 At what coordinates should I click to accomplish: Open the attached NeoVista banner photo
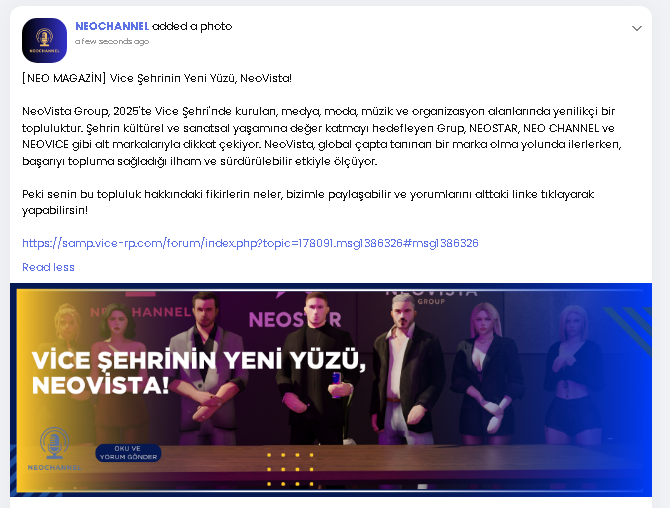coord(331,390)
